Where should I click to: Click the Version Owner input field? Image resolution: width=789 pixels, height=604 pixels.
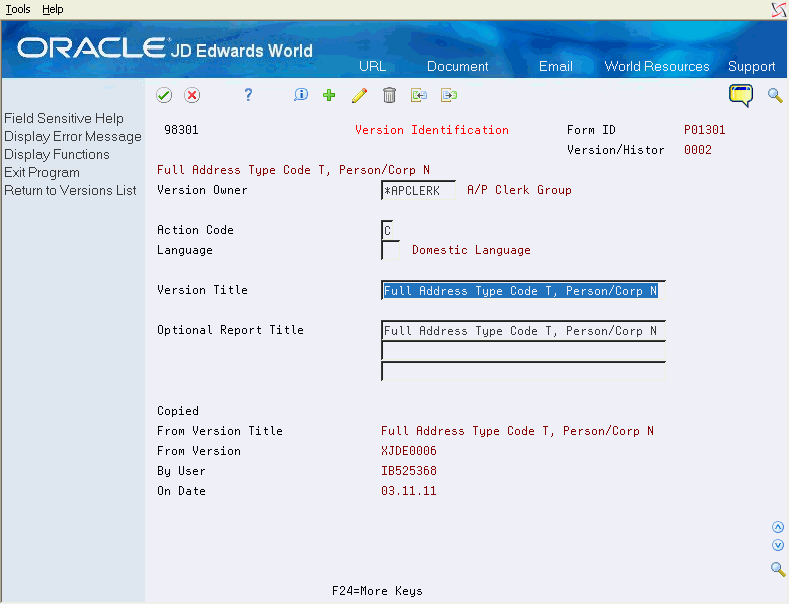[418, 190]
